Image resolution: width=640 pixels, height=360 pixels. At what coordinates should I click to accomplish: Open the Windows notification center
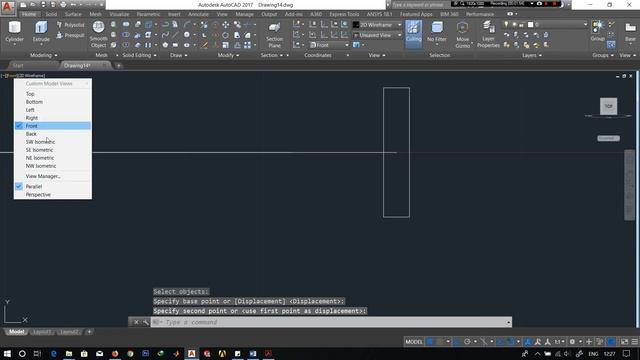click(x=626, y=353)
